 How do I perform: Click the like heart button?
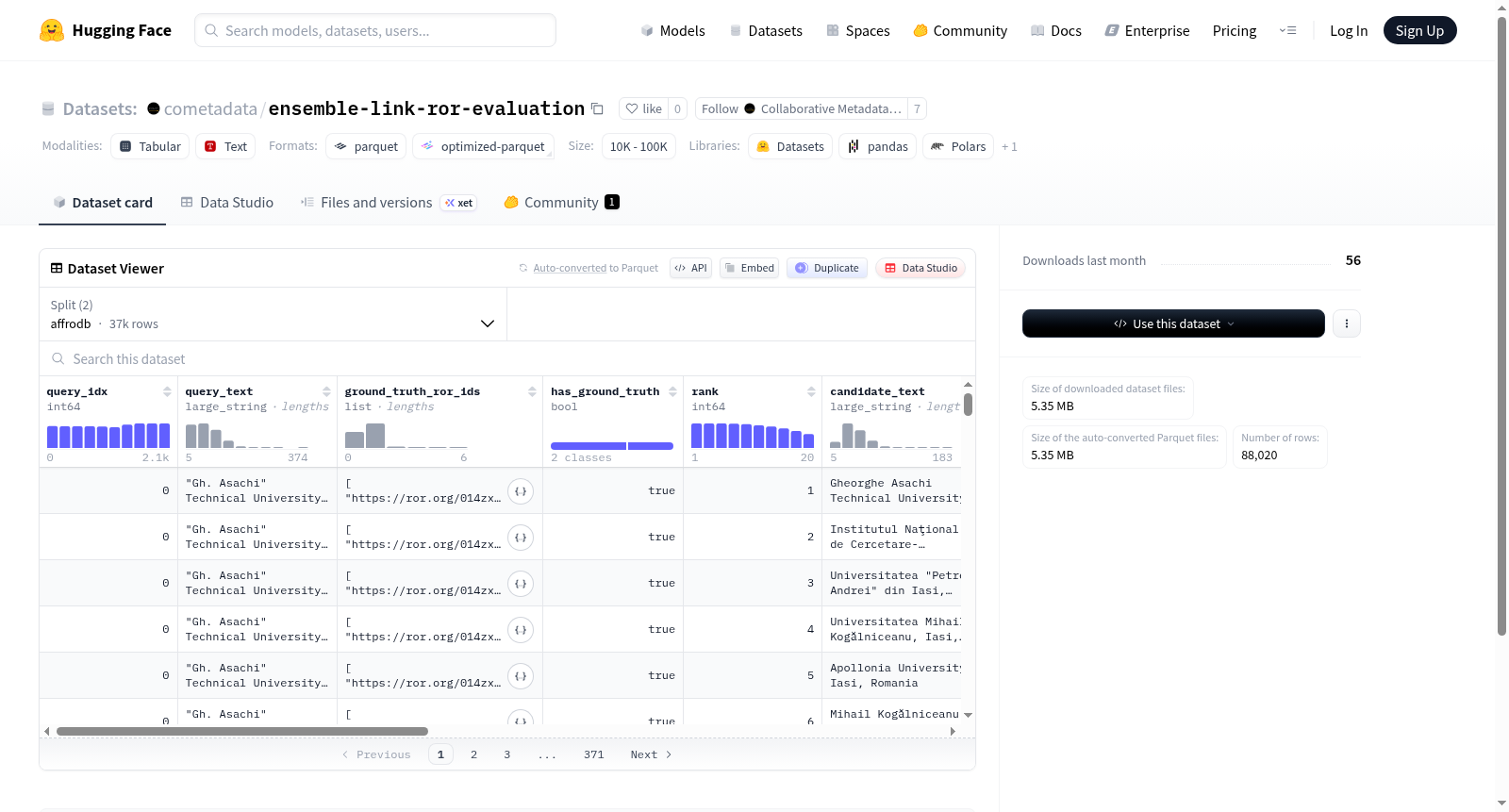pos(643,108)
